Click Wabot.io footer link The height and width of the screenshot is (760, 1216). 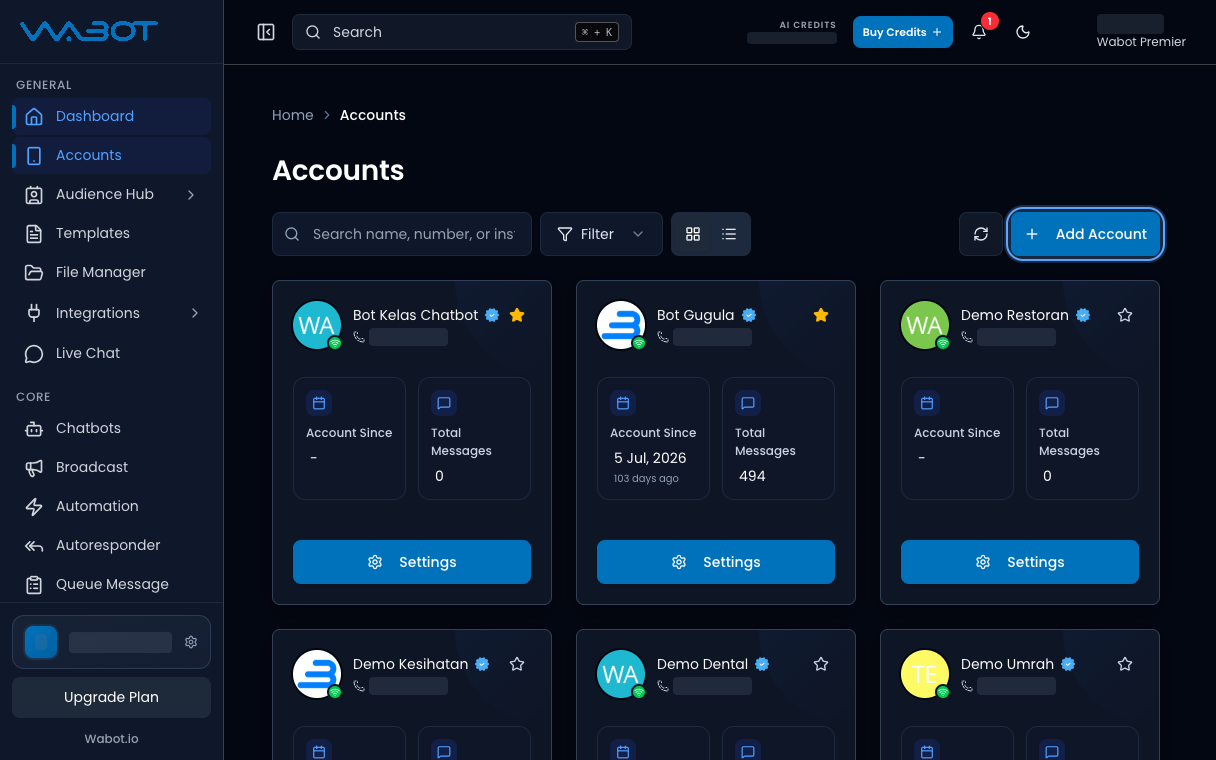pyautogui.click(x=111, y=739)
